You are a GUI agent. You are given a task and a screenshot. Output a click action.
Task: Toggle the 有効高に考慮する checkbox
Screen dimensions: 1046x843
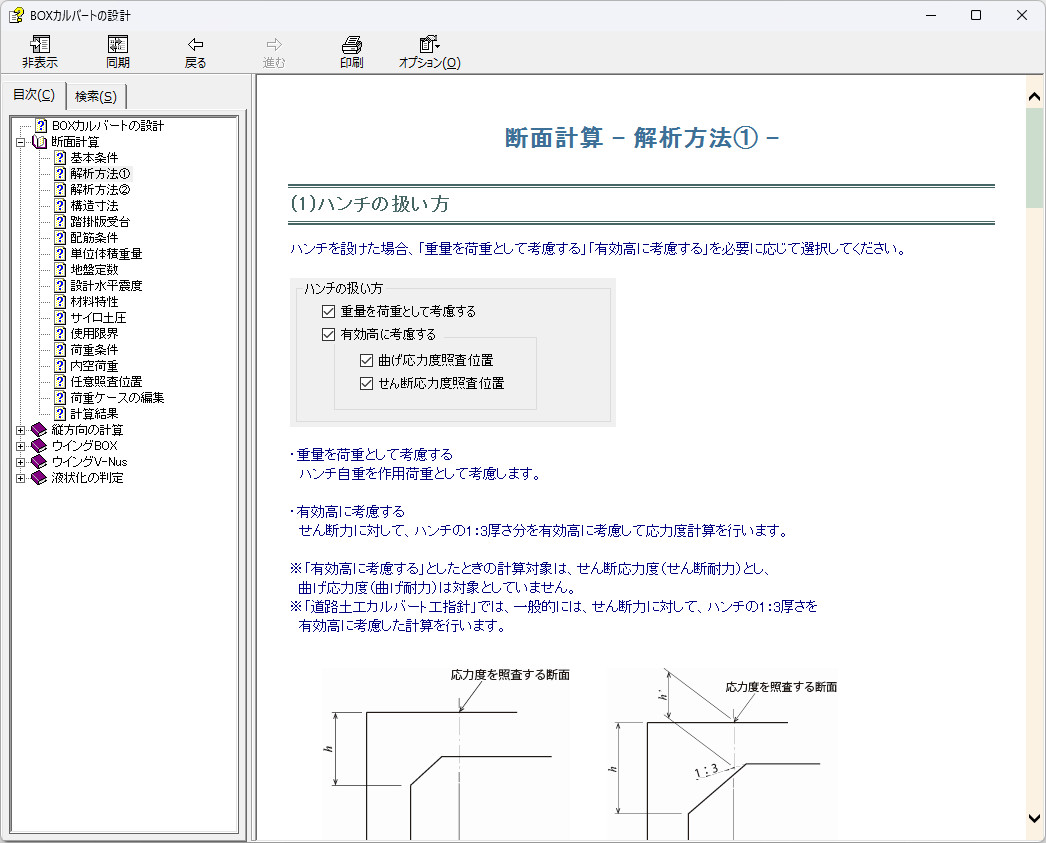[328, 334]
